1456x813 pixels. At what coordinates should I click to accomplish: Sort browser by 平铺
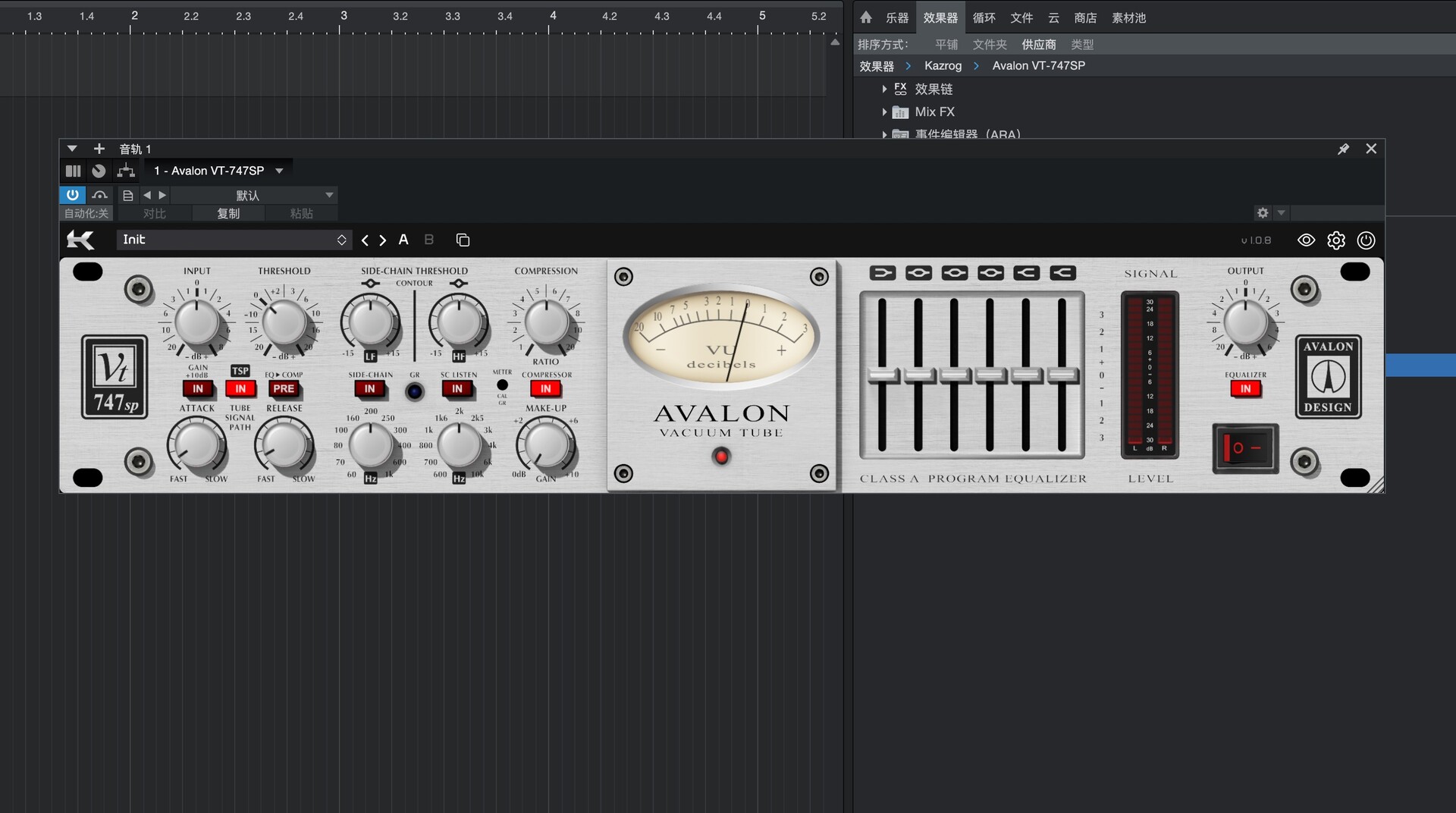946,45
